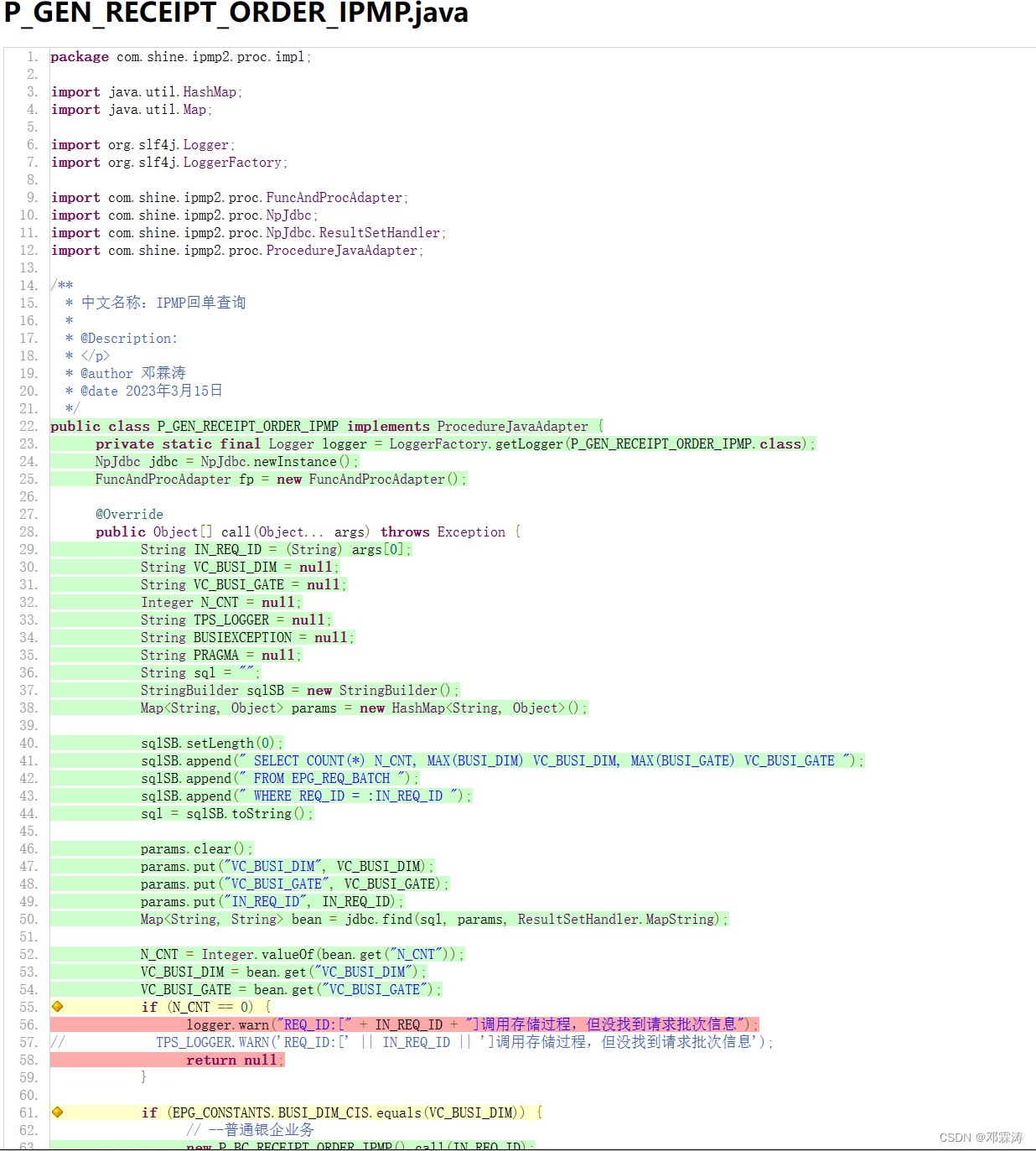Click the package declaration on line 1
Viewport: 1036px width, 1151px height.
click(180, 57)
